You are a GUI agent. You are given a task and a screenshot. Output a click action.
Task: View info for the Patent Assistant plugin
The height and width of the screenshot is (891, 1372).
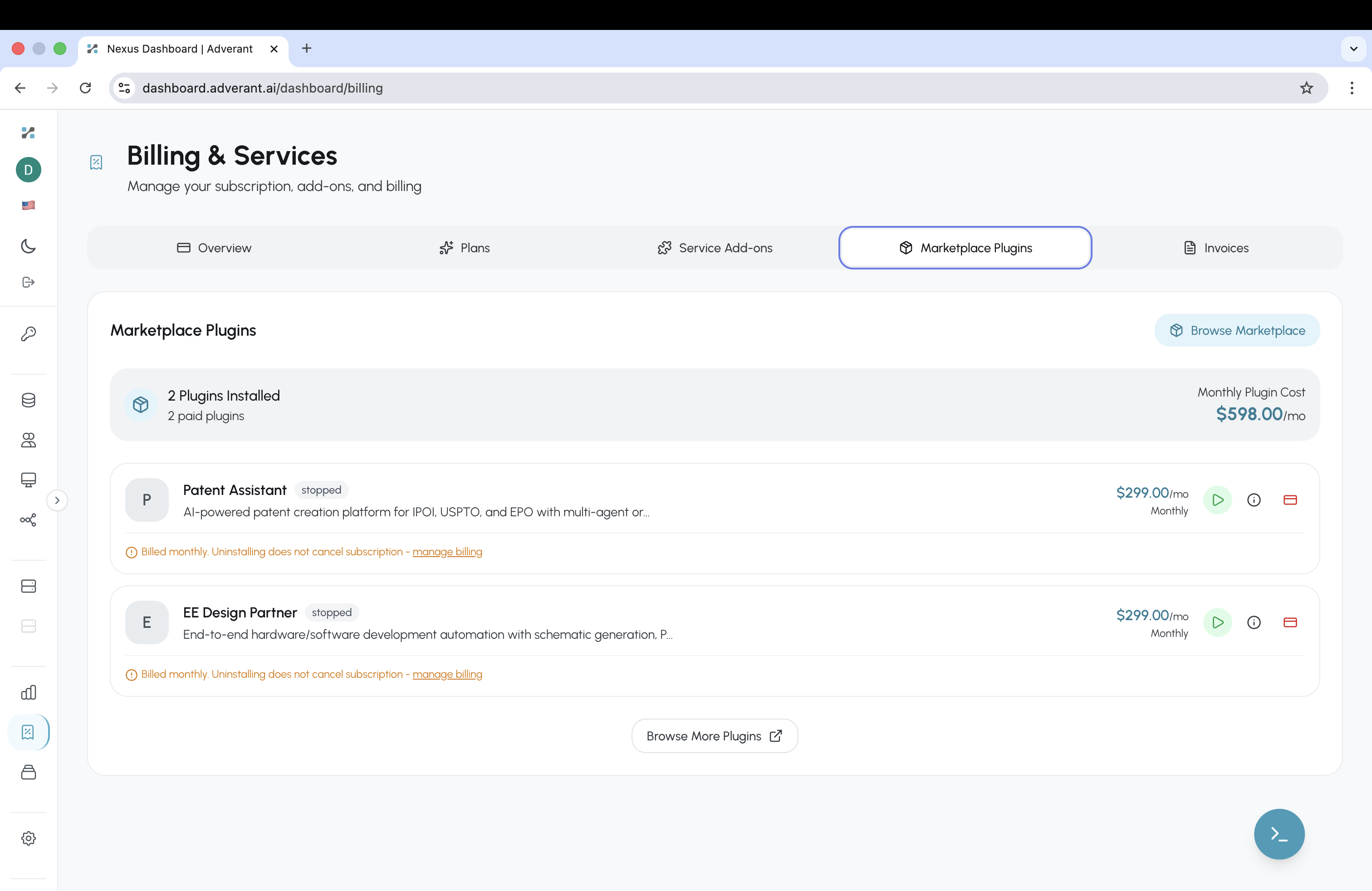tap(1254, 499)
